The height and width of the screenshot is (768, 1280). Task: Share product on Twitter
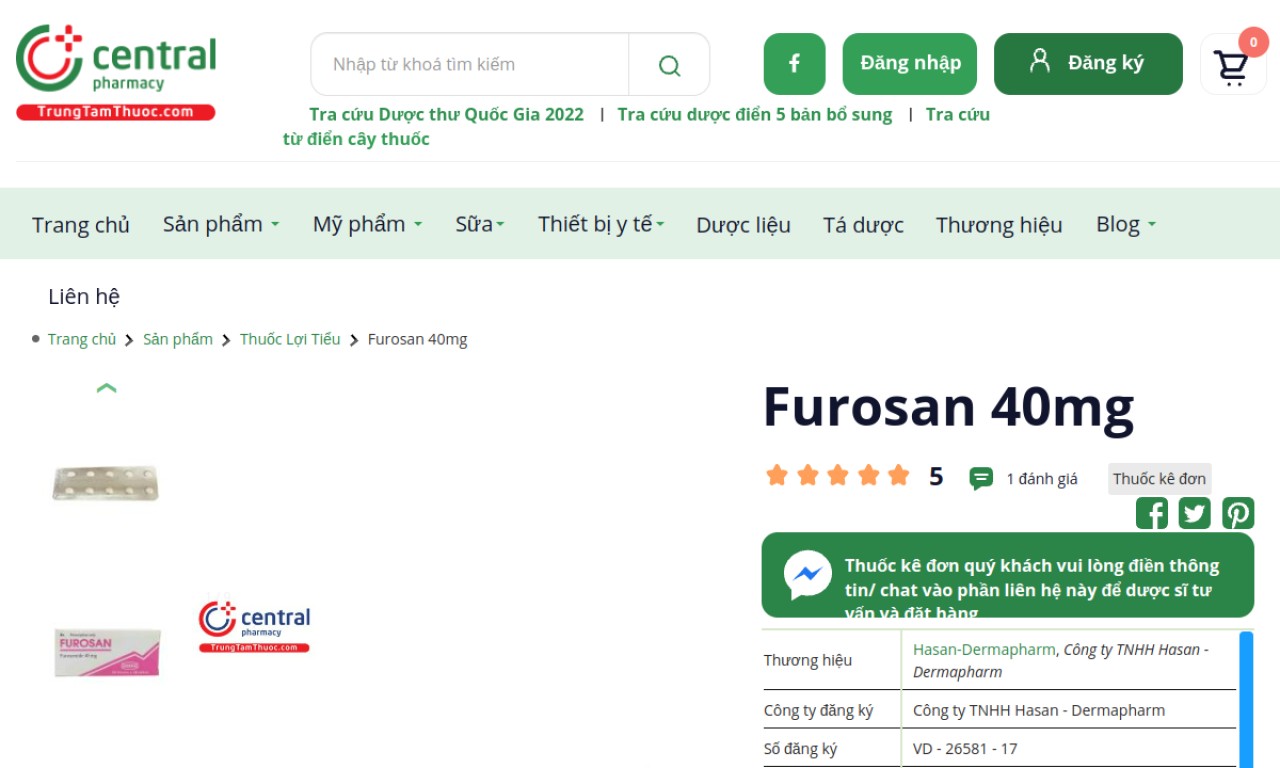point(1195,513)
